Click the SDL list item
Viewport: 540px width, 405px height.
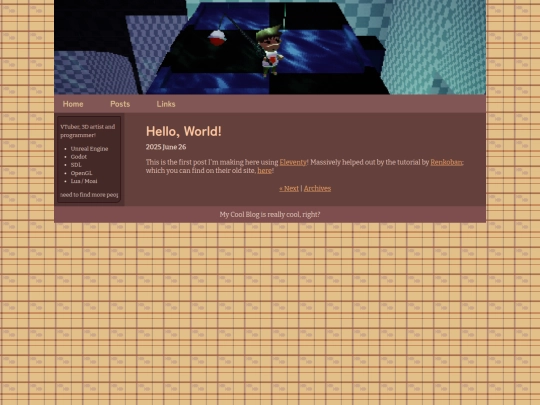76,165
